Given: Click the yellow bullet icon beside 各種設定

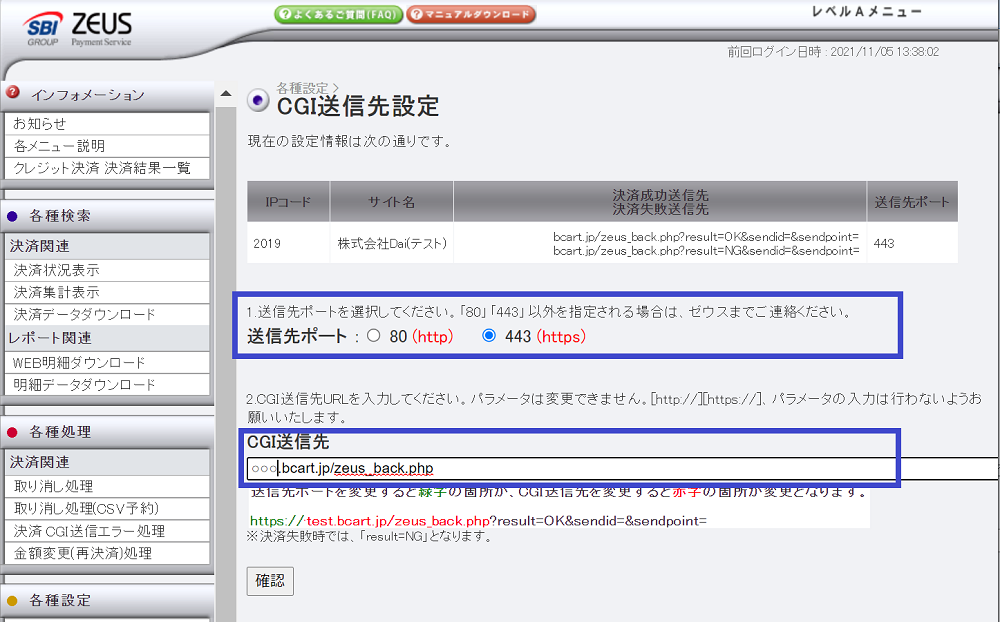Looking at the screenshot, I should (x=12, y=600).
